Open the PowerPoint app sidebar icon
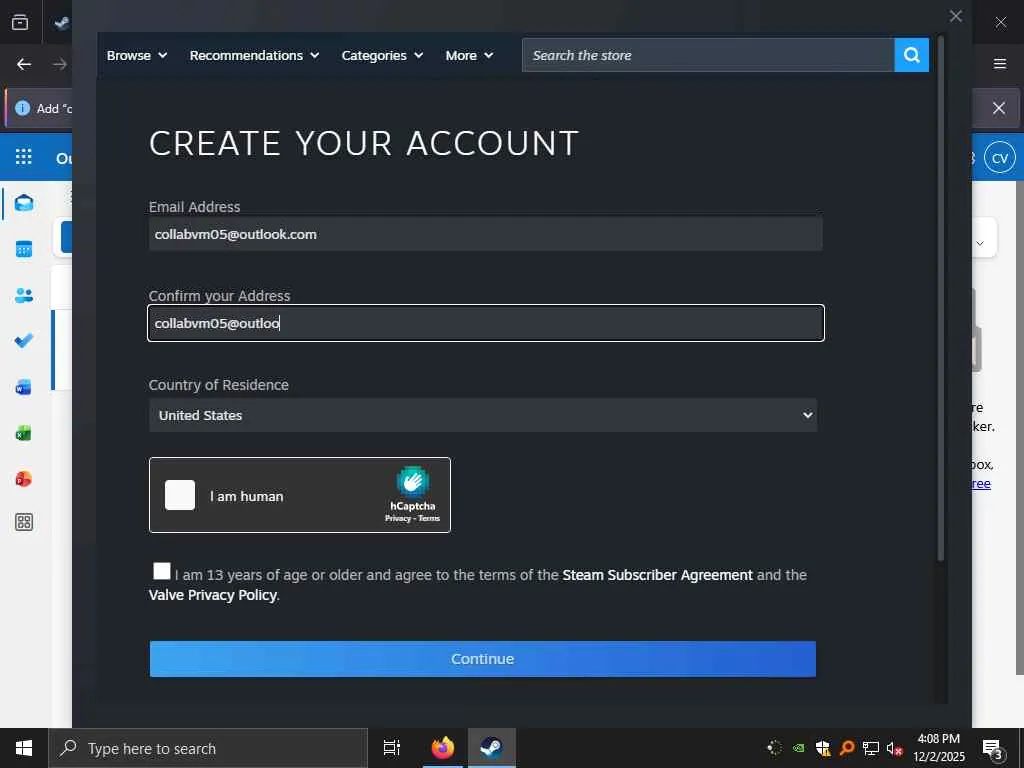The image size is (1024, 768). [x=24, y=479]
